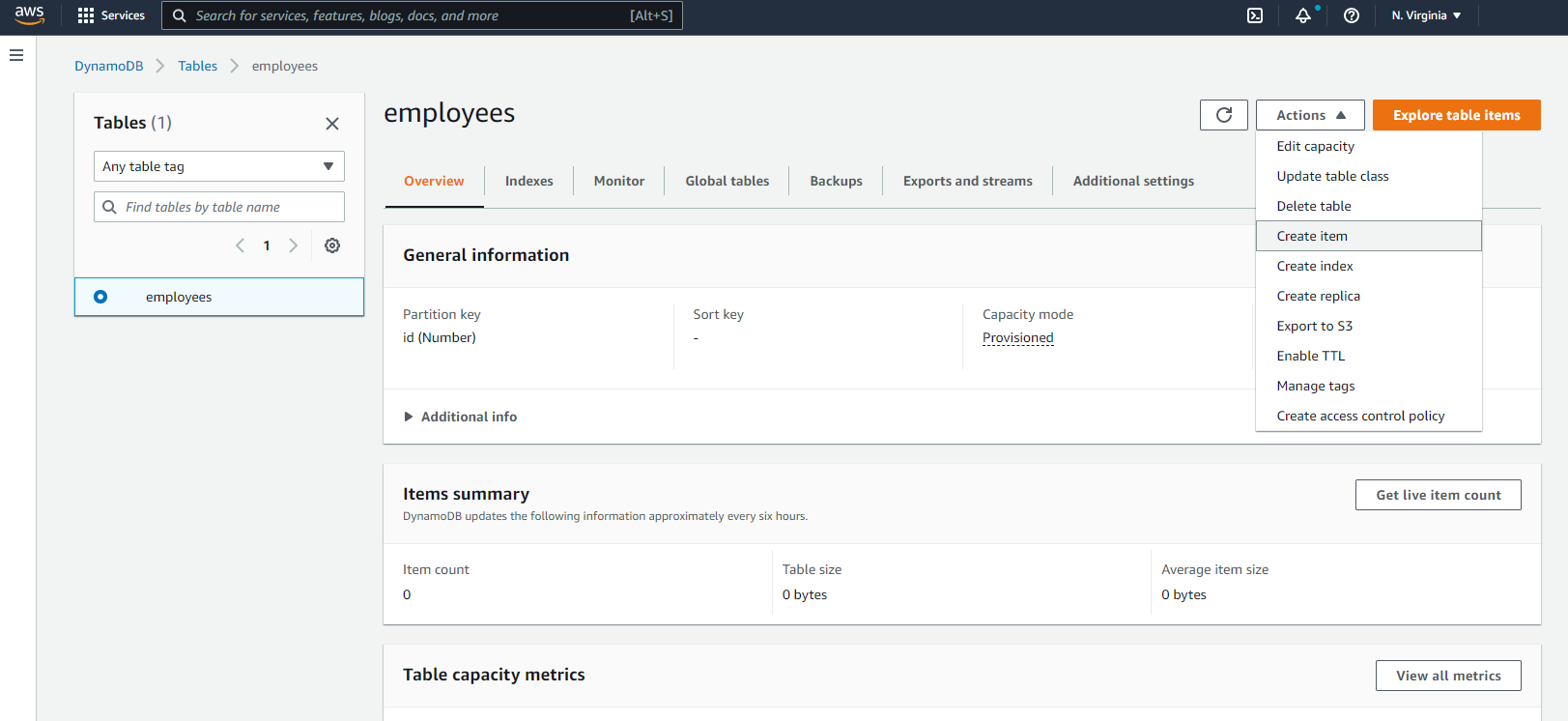1568x721 pixels.
Task: Click the AWS logo home icon
Action: [29, 15]
